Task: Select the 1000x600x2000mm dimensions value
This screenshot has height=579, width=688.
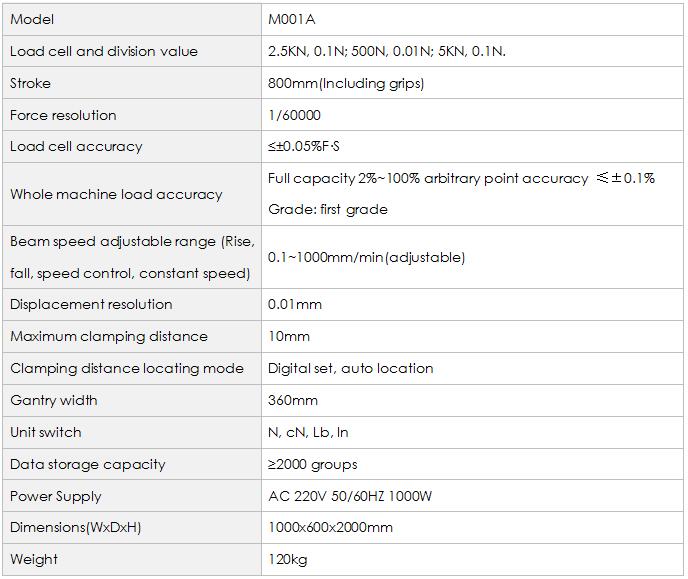Action: [x=330, y=527]
